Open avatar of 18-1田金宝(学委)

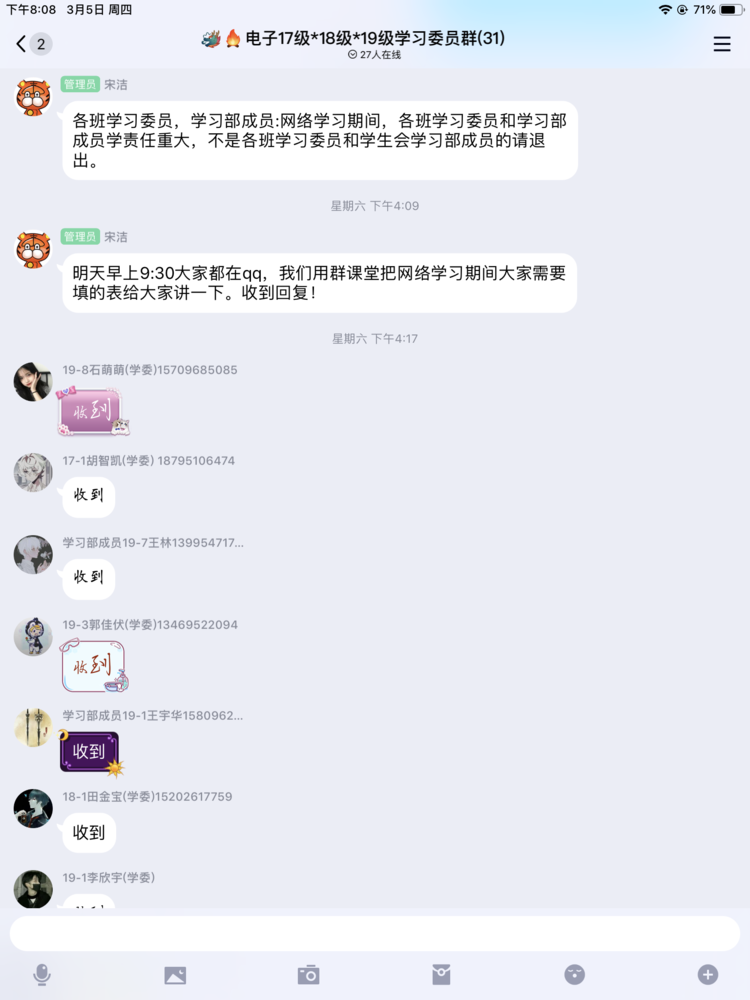pyautogui.click(x=33, y=809)
